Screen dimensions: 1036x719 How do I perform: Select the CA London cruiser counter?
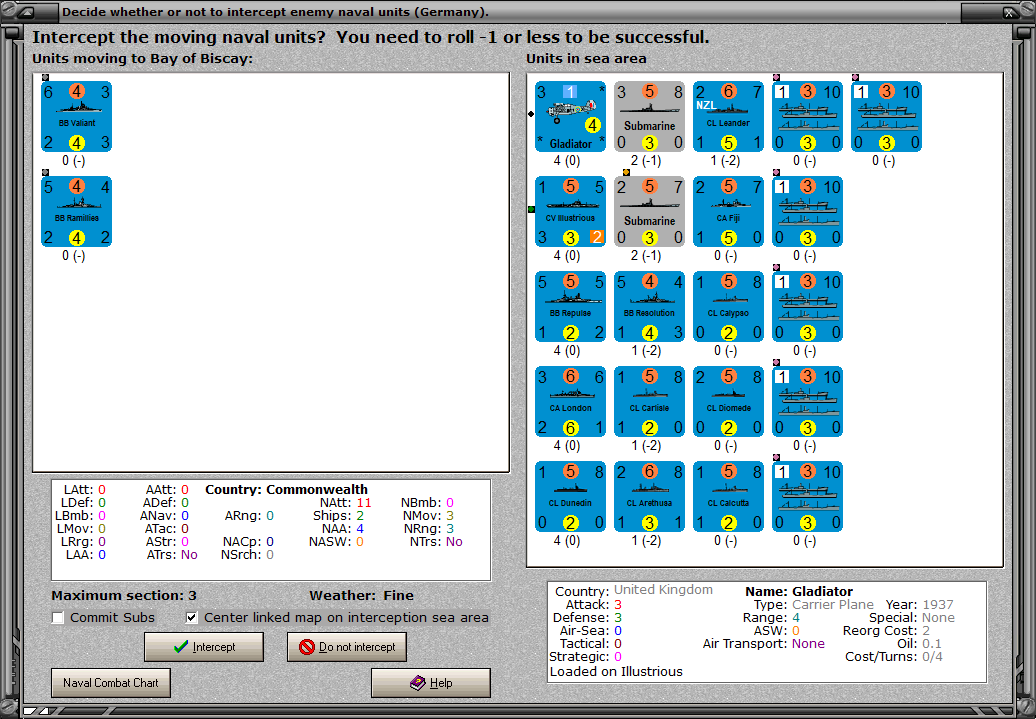570,402
